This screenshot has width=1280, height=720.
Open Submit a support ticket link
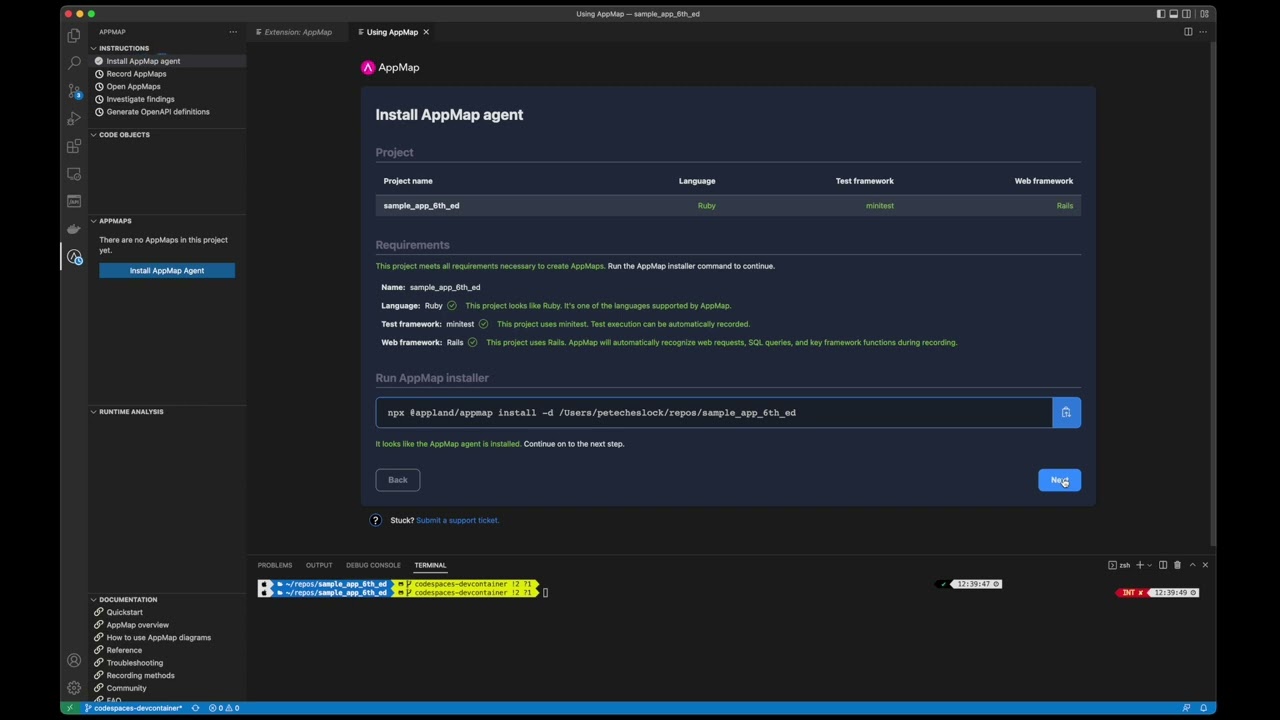click(457, 520)
